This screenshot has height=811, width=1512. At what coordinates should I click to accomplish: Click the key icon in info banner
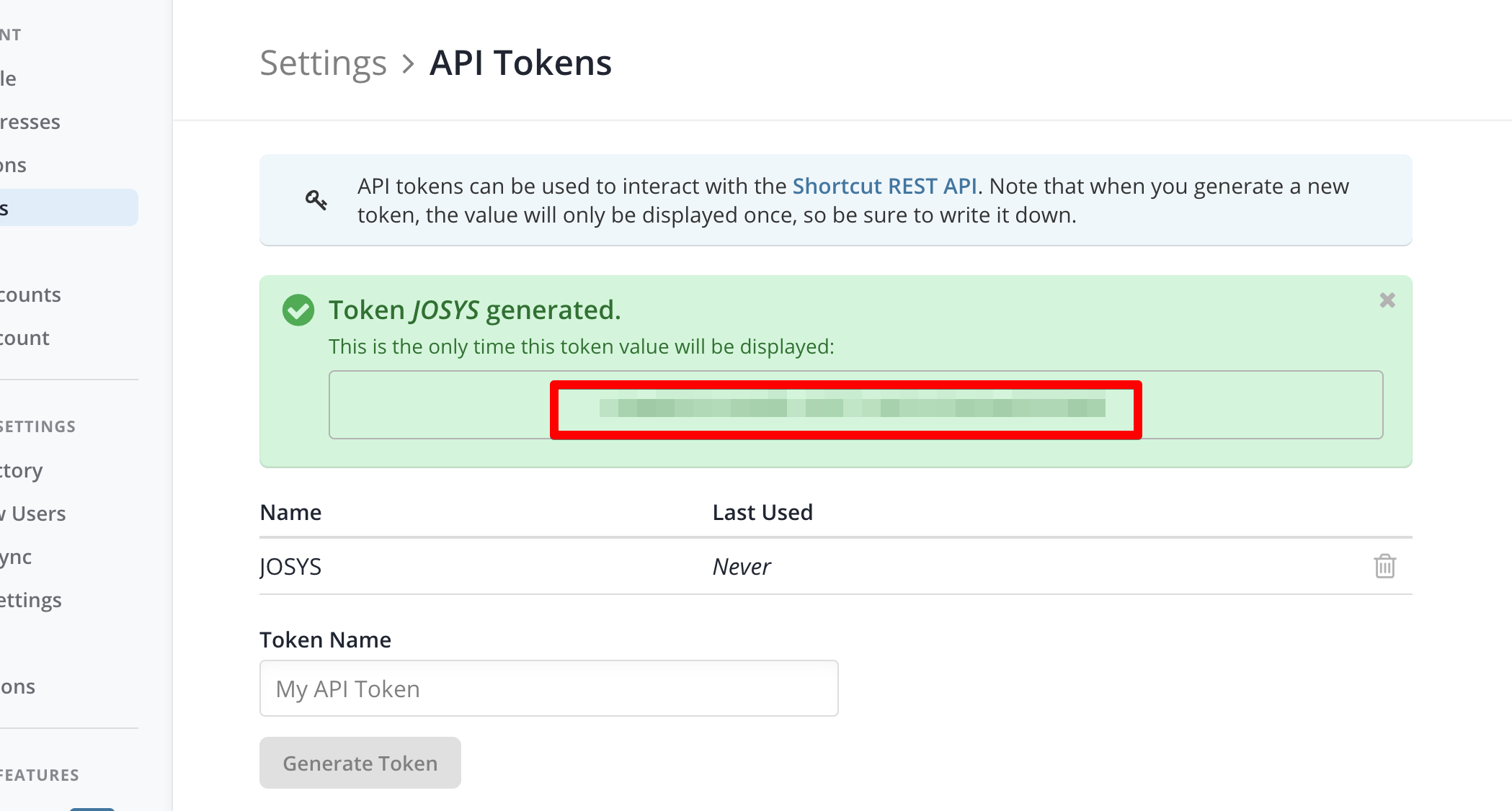(316, 200)
